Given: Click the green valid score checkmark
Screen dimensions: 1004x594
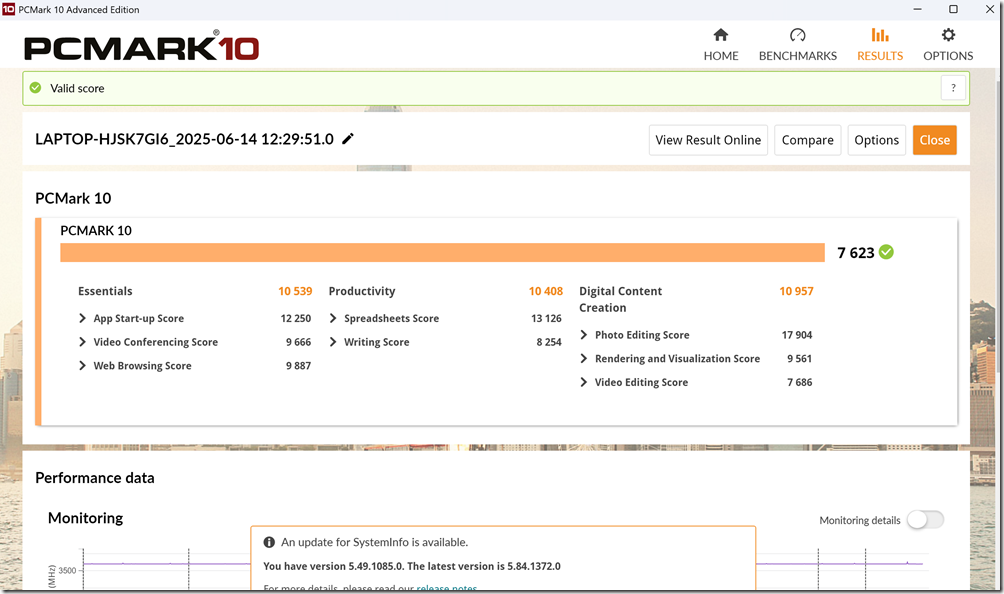Looking at the screenshot, I should (x=36, y=88).
